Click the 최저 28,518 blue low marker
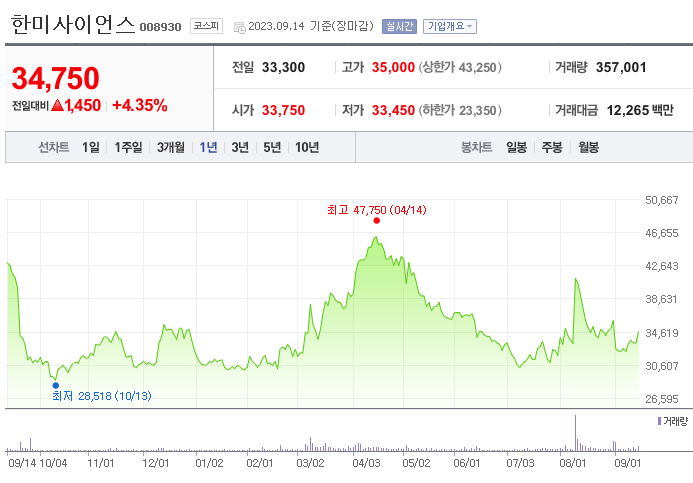The width and height of the screenshot is (693, 483). pos(56,385)
